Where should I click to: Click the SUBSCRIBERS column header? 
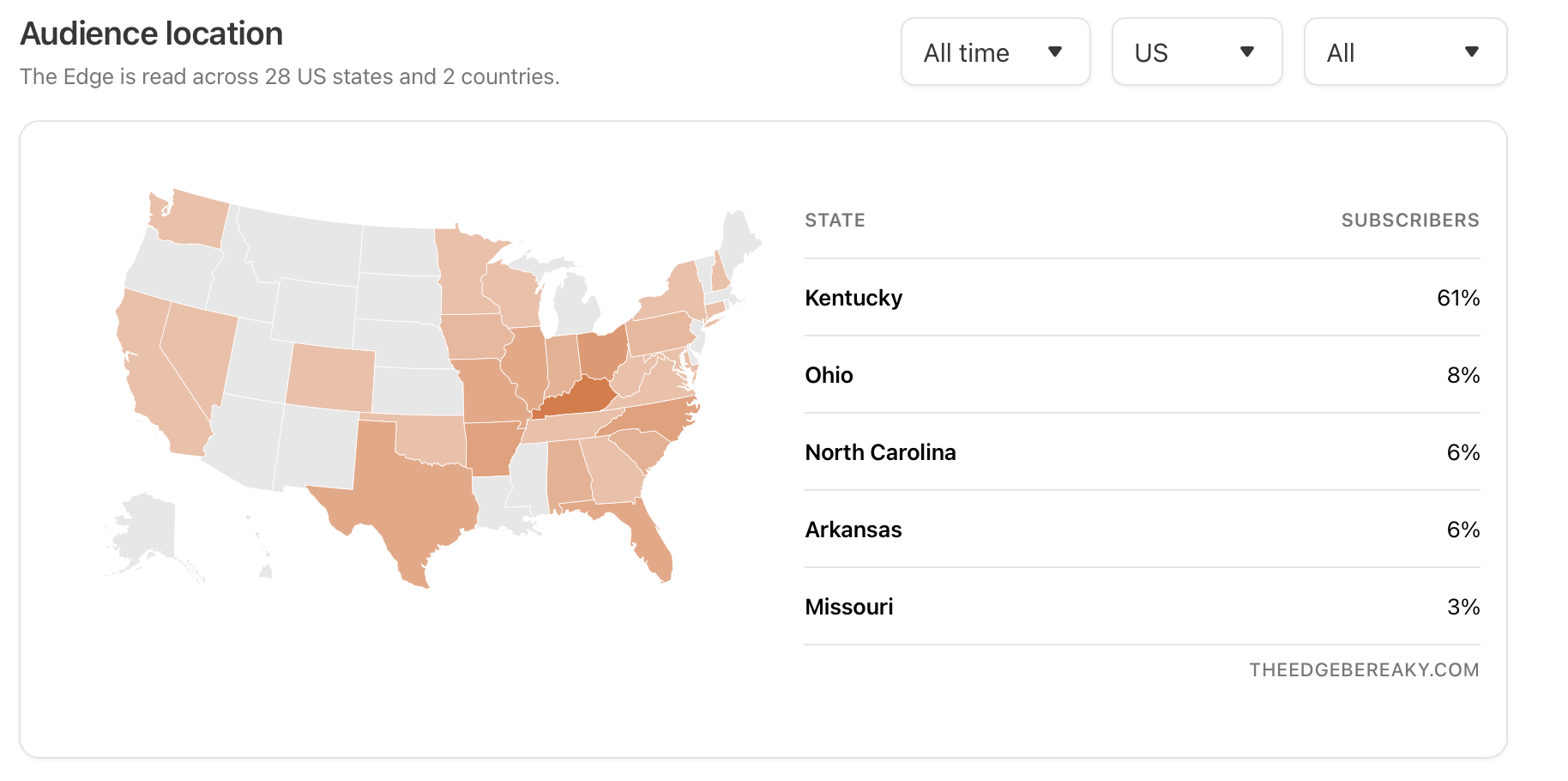tap(1410, 221)
